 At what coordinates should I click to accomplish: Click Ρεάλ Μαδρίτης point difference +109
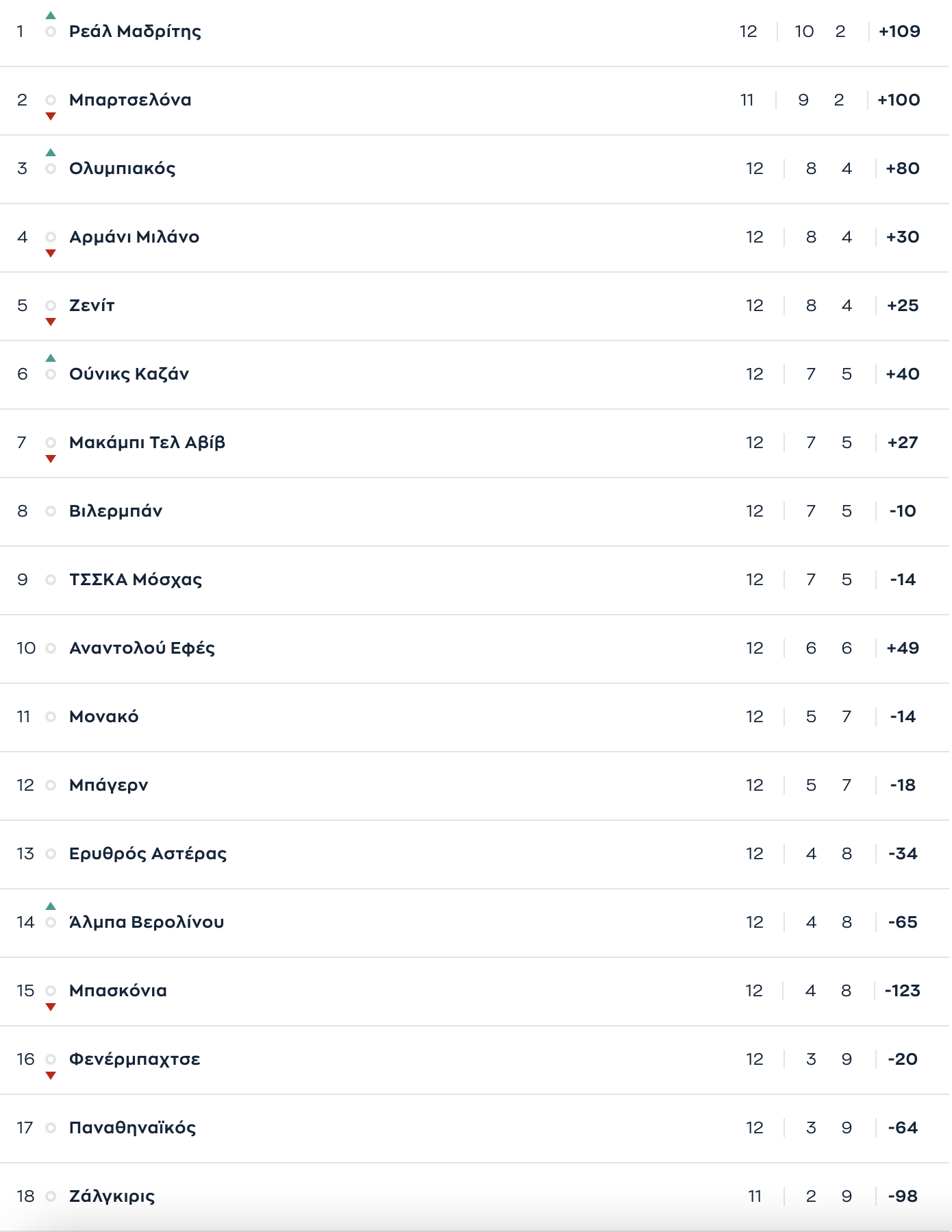point(899,32)
